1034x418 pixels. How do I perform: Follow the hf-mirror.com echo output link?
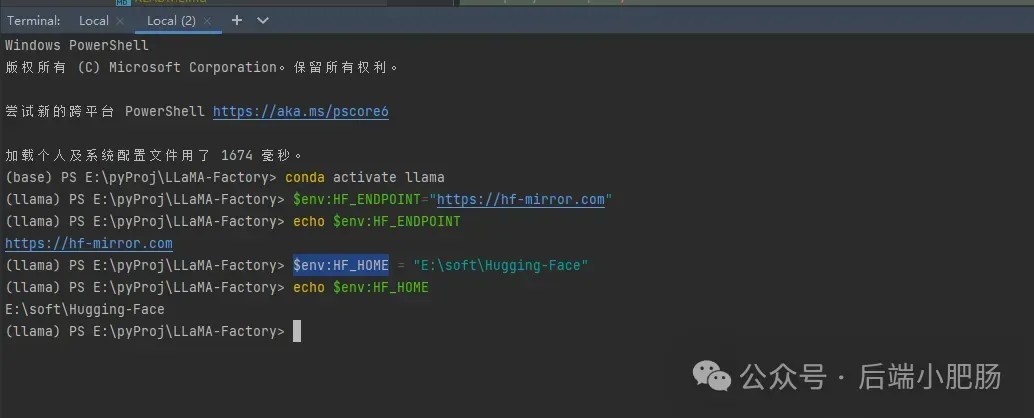pos(89,243)
